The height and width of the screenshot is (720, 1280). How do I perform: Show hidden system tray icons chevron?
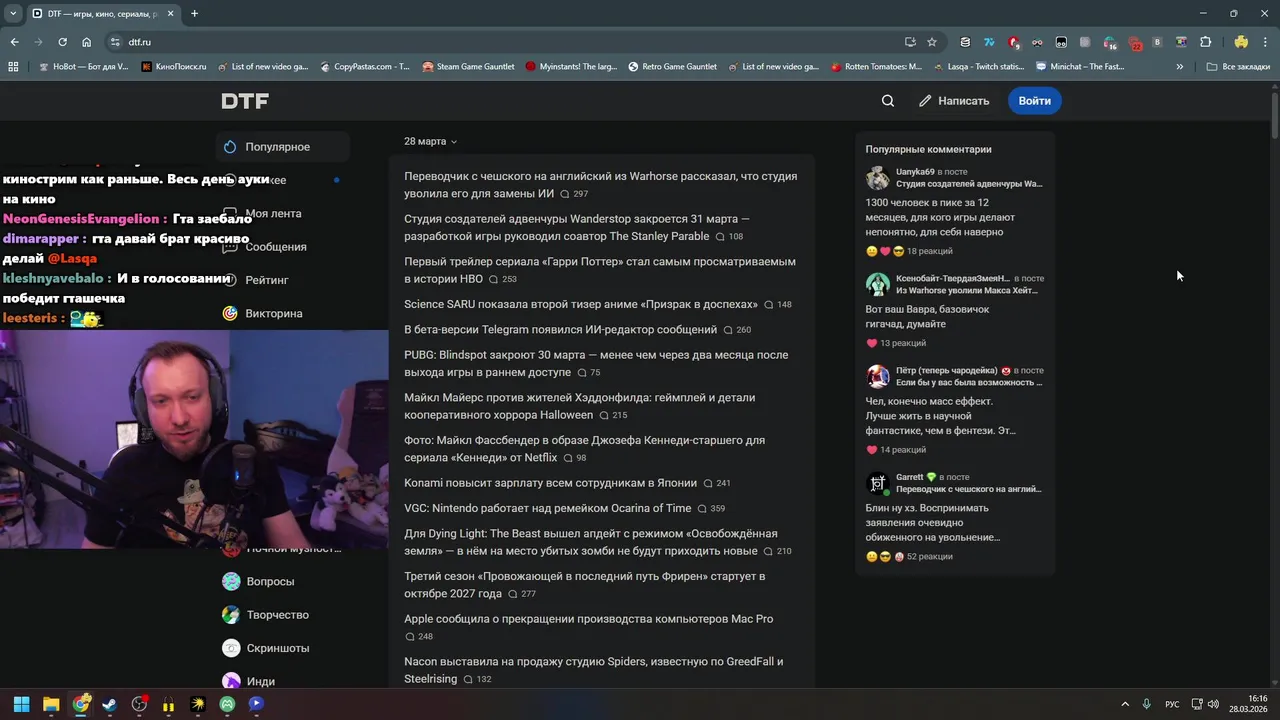[1124, 704]
